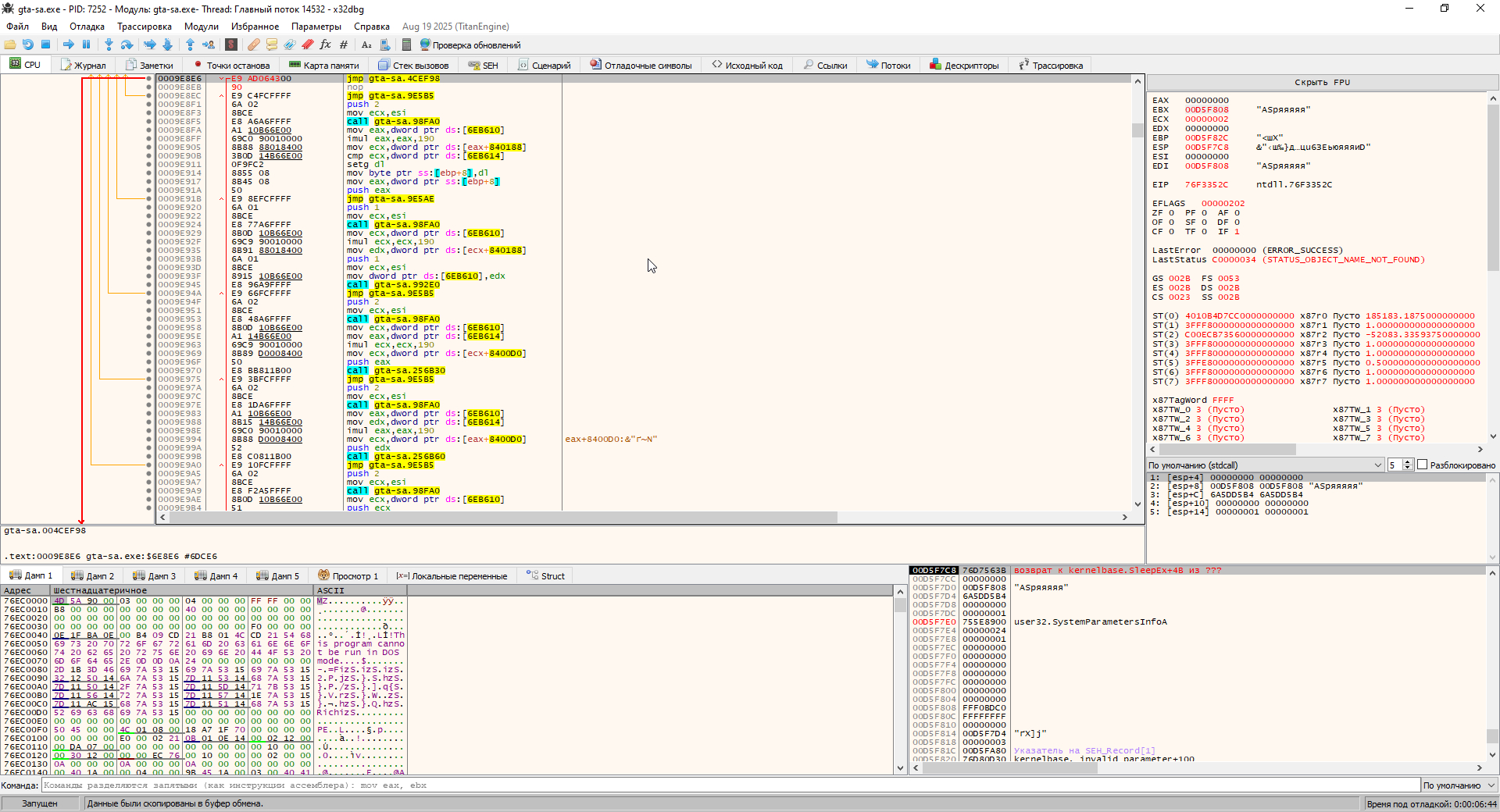Image resolution: width=1500 pixels, height=812 pixels.
Task: Open the Отладка menu
Action: 87,27
